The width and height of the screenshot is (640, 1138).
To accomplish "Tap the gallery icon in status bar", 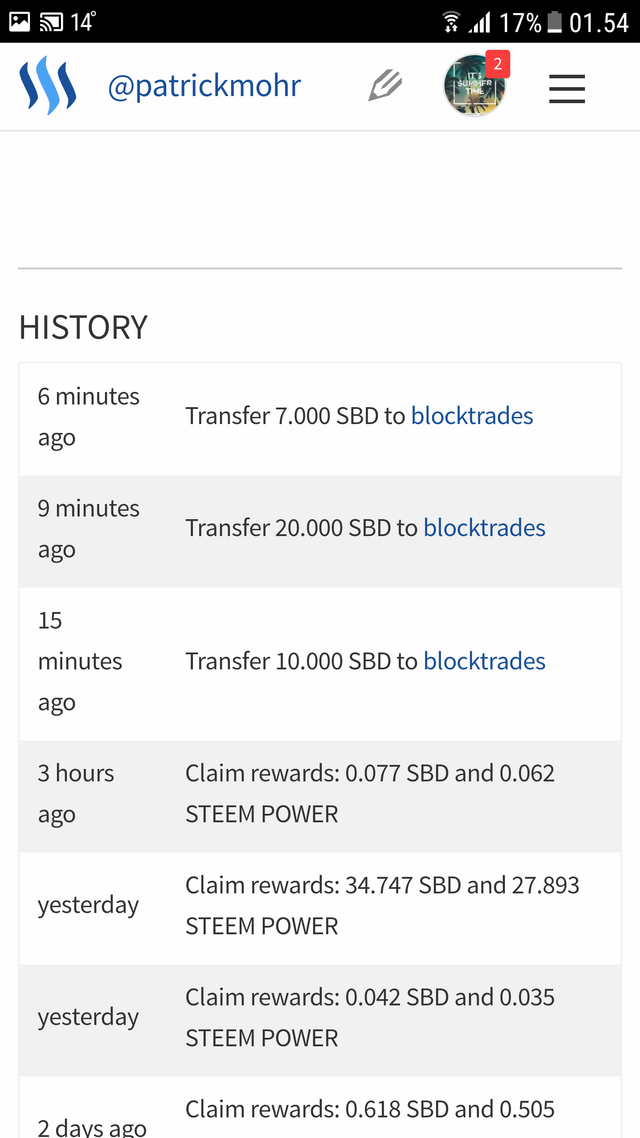I will pyautogui.click(x=20, y=21).
